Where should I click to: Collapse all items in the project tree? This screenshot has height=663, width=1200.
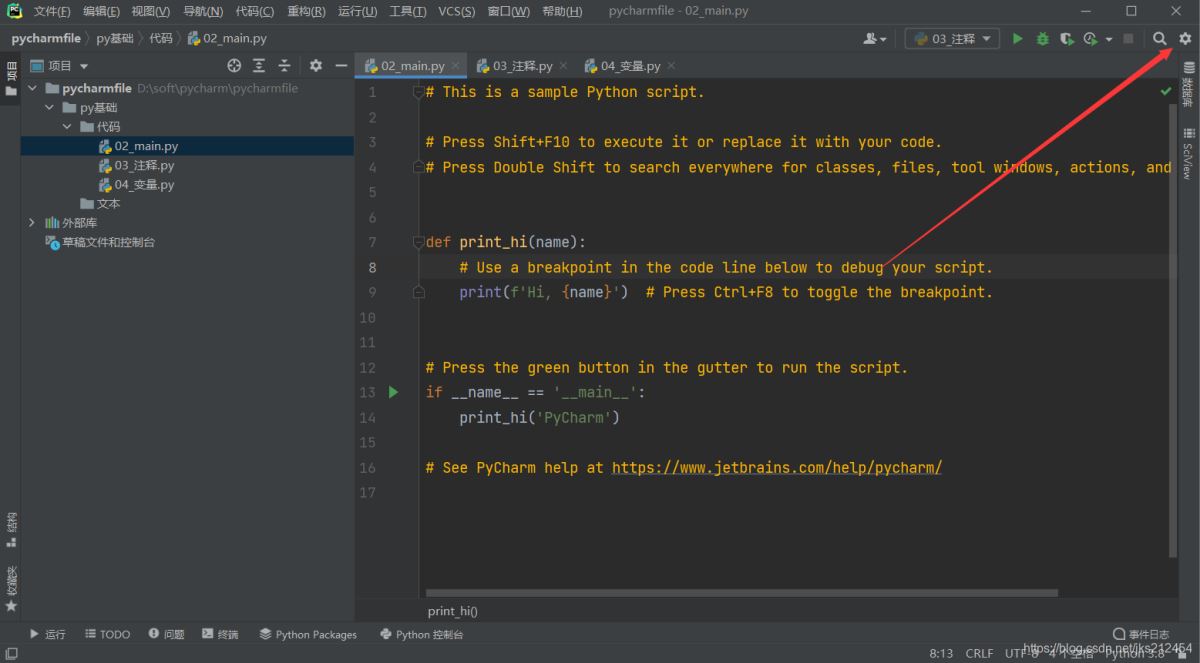pyautogui.click(x=284, y=66)
